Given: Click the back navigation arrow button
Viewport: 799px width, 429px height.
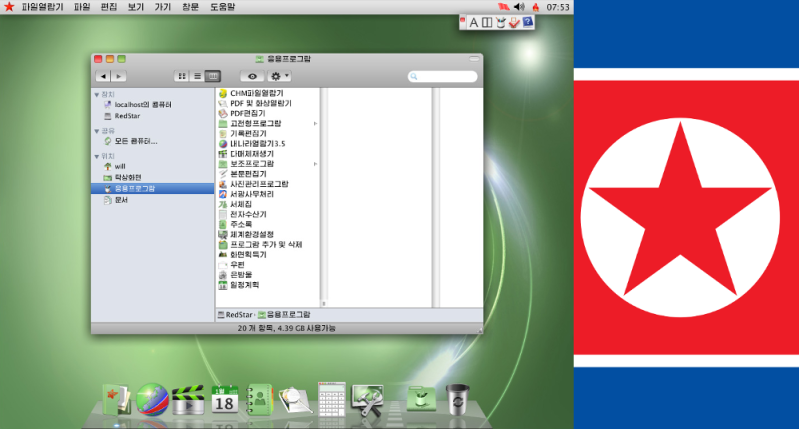Looking at the screenshot, I should point(103,76).
